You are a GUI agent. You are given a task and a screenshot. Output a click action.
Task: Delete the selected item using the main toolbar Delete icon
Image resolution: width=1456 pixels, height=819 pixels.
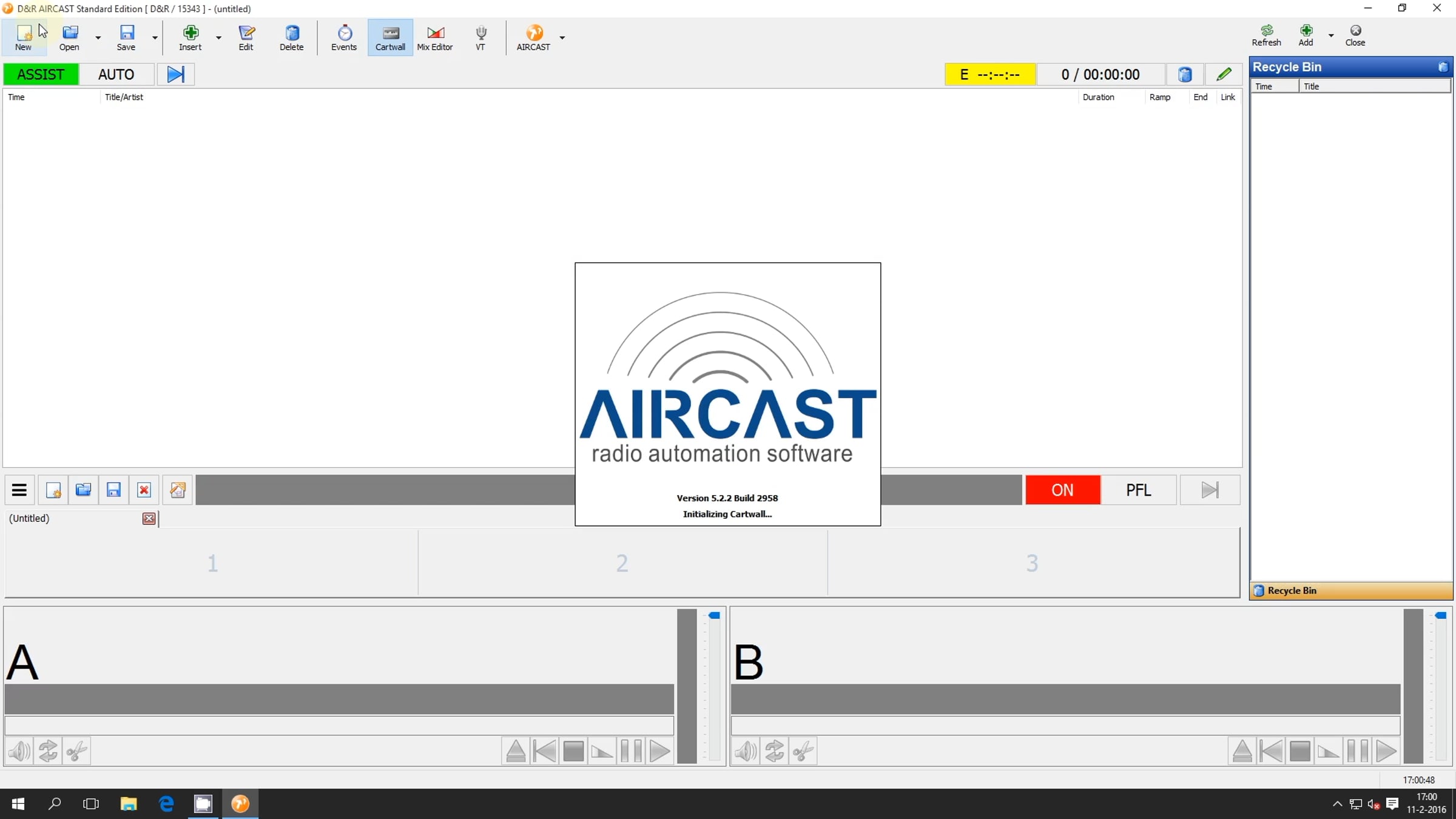292,37
